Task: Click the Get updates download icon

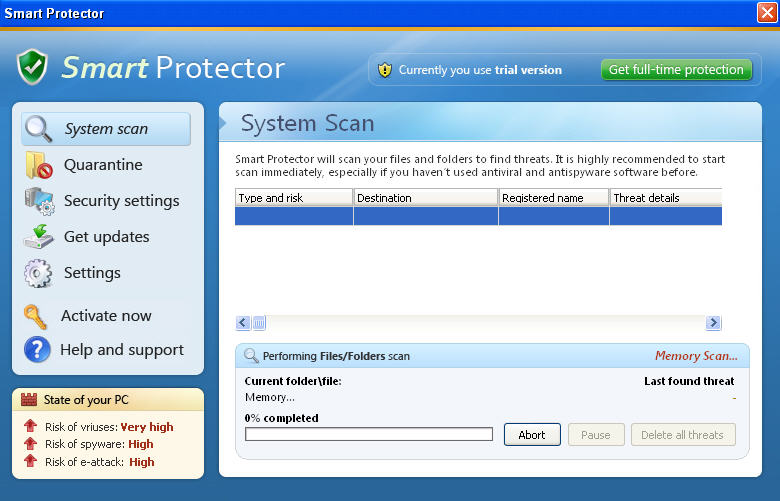Action: click(38, 237)
